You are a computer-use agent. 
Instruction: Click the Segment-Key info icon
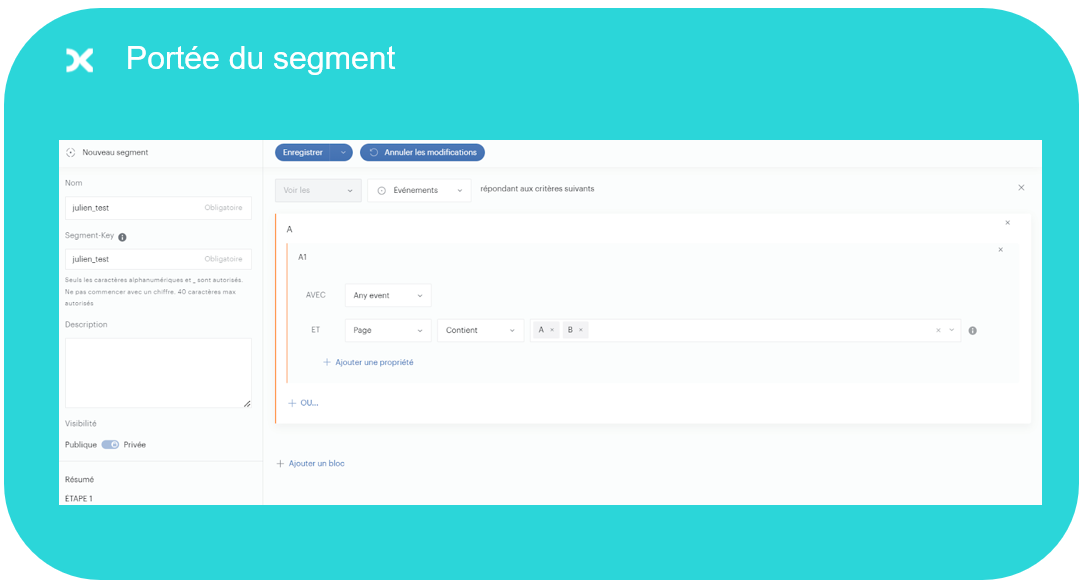click(122, 236)
